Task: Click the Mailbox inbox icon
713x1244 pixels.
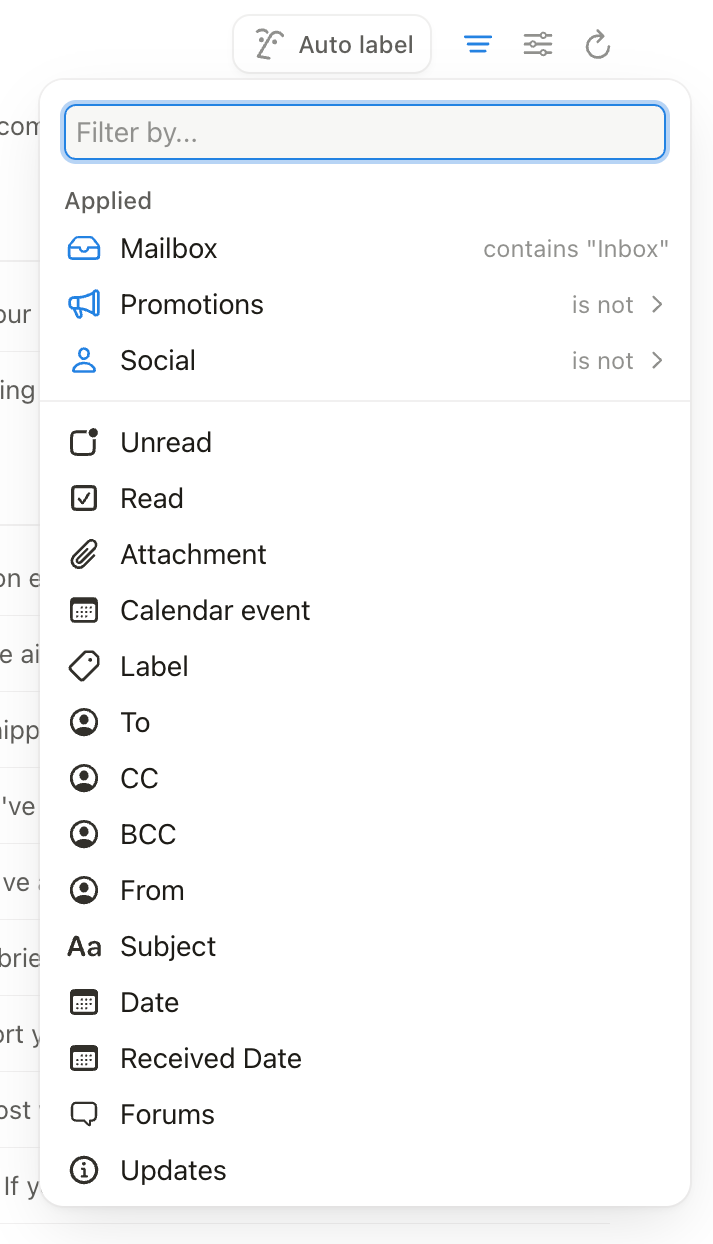Action: (x=84, y=248)
